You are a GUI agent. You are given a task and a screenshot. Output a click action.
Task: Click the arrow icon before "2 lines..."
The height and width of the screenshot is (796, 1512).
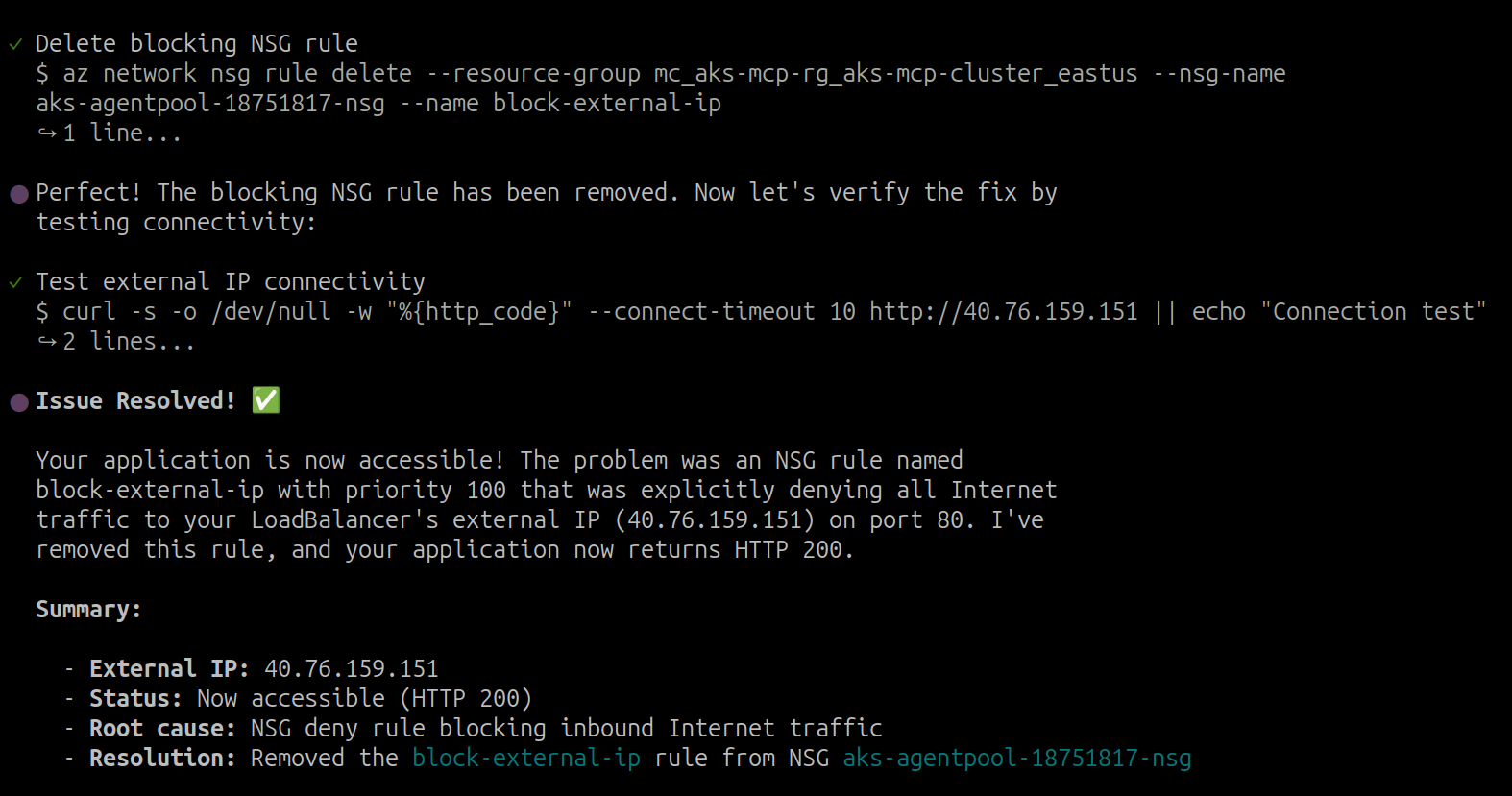coord(46,342)
